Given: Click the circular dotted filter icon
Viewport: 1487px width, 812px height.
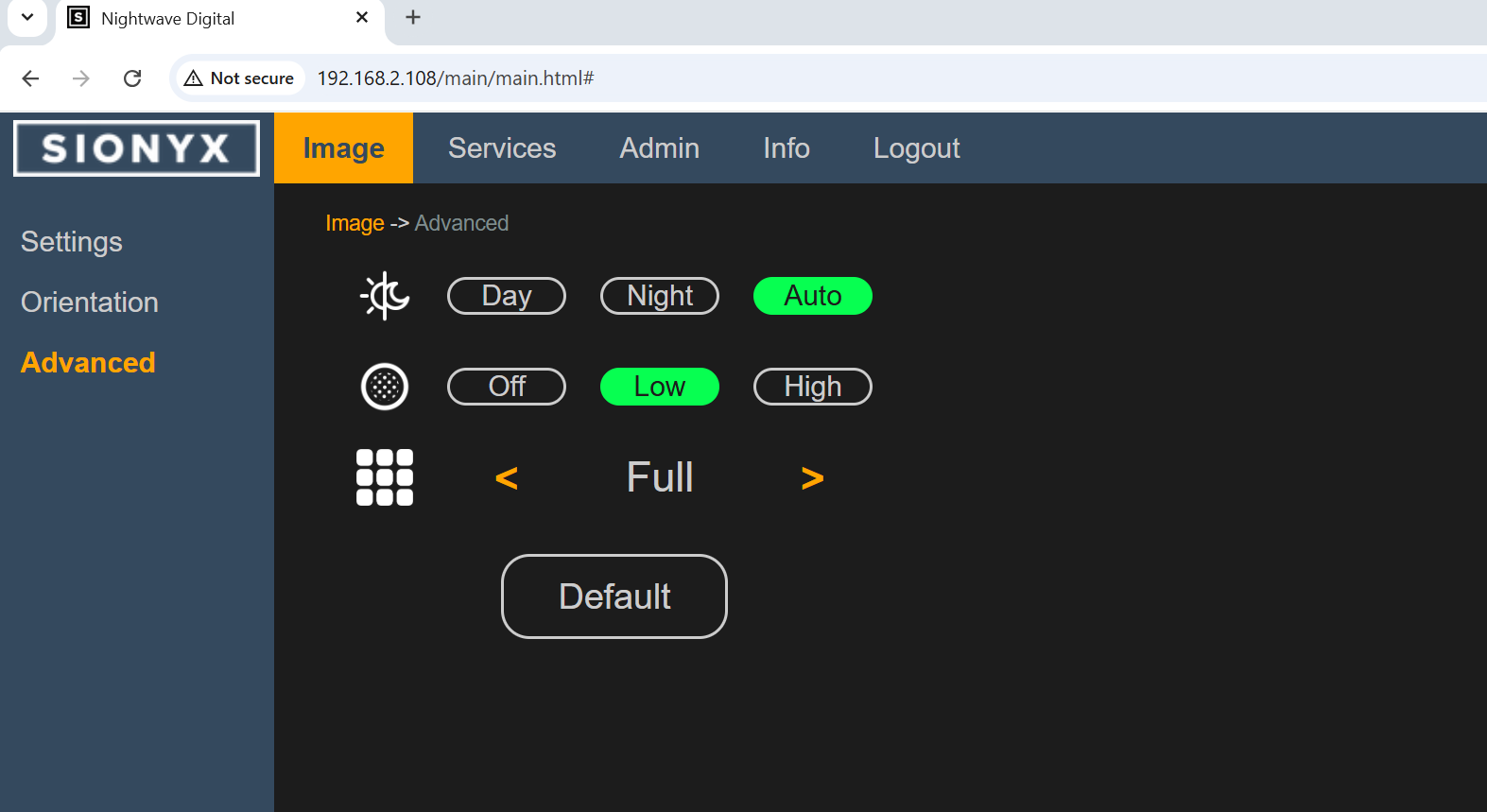Looking at the screenshot, I should coord(385,387).
